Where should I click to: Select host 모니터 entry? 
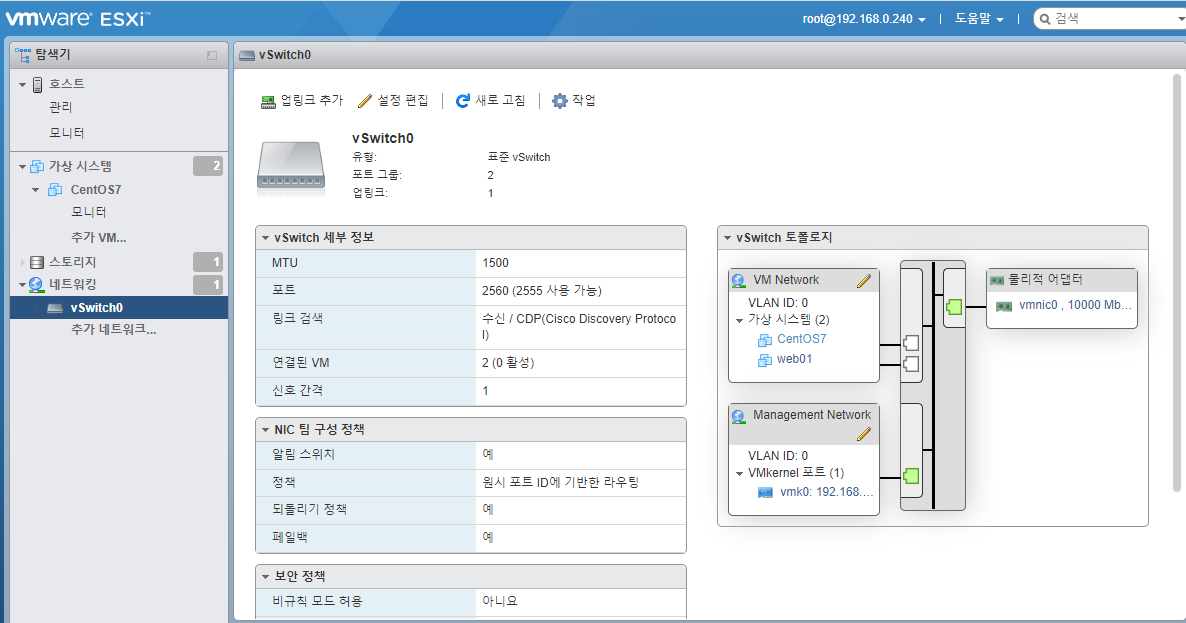pos(67,133)
